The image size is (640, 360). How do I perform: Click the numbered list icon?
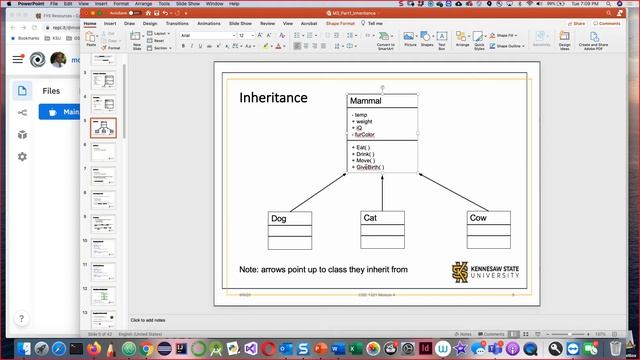[x=310, y=36]
